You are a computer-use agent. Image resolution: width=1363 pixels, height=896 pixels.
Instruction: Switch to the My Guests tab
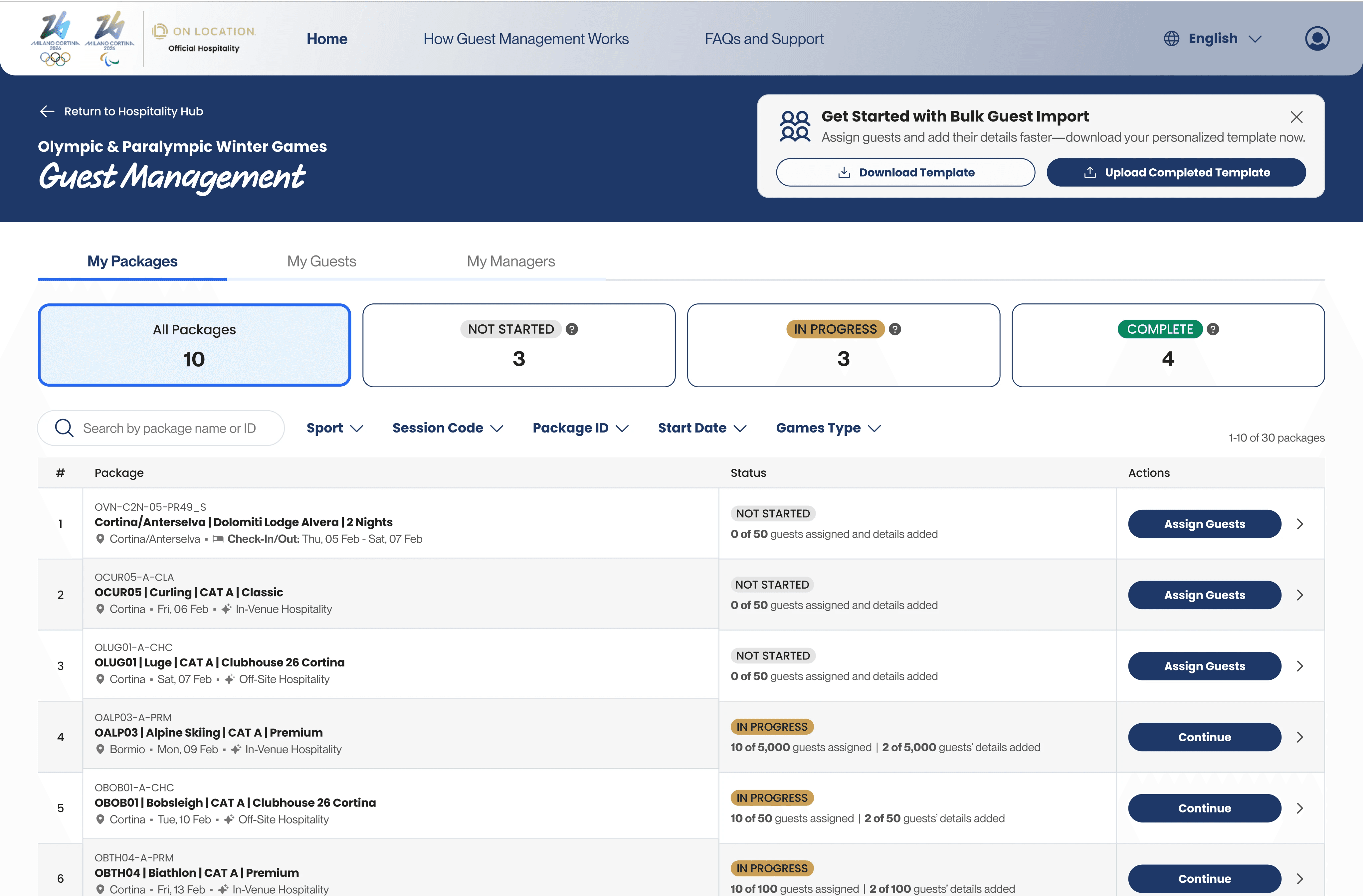click(x=321, y=262)
